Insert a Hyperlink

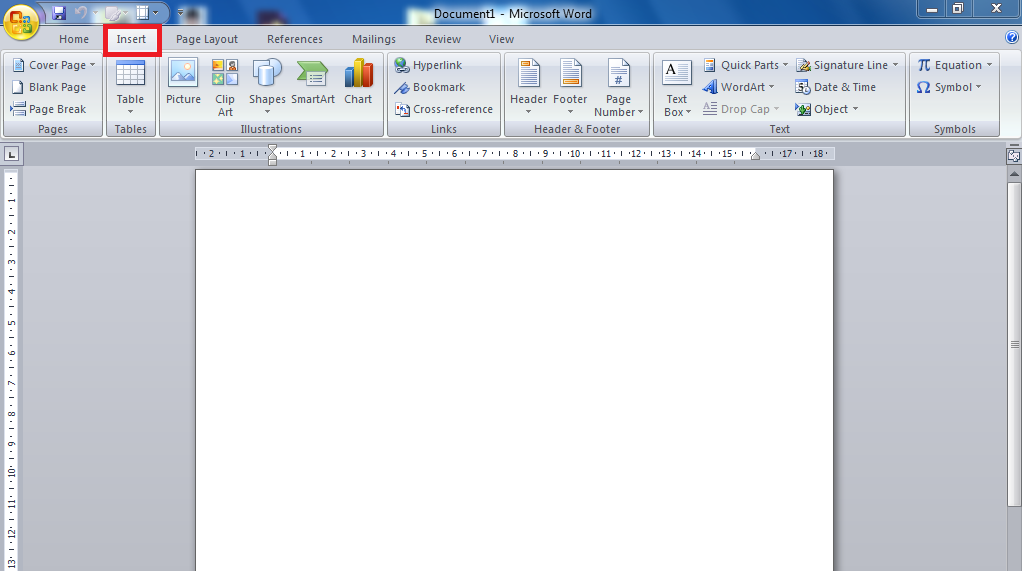tap(429, 65)
